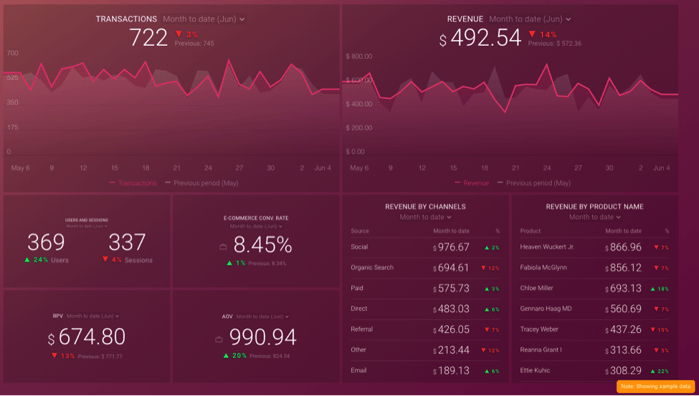699x396 pixels.
Task: Toggle the Revenue legend series
Action: [472, 183]
